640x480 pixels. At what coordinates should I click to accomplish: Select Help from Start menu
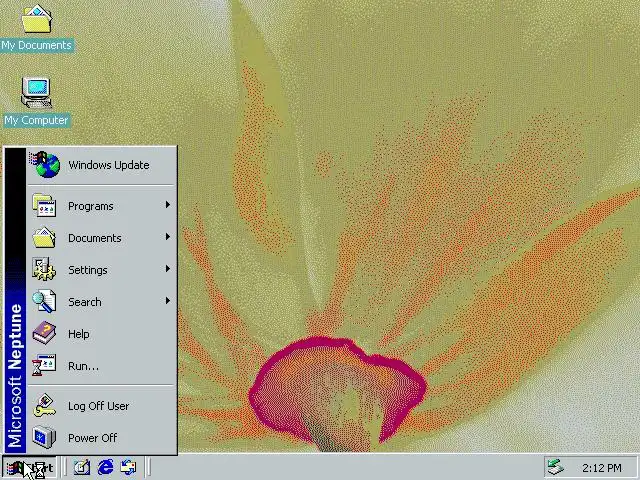click(x=101, y=333)
